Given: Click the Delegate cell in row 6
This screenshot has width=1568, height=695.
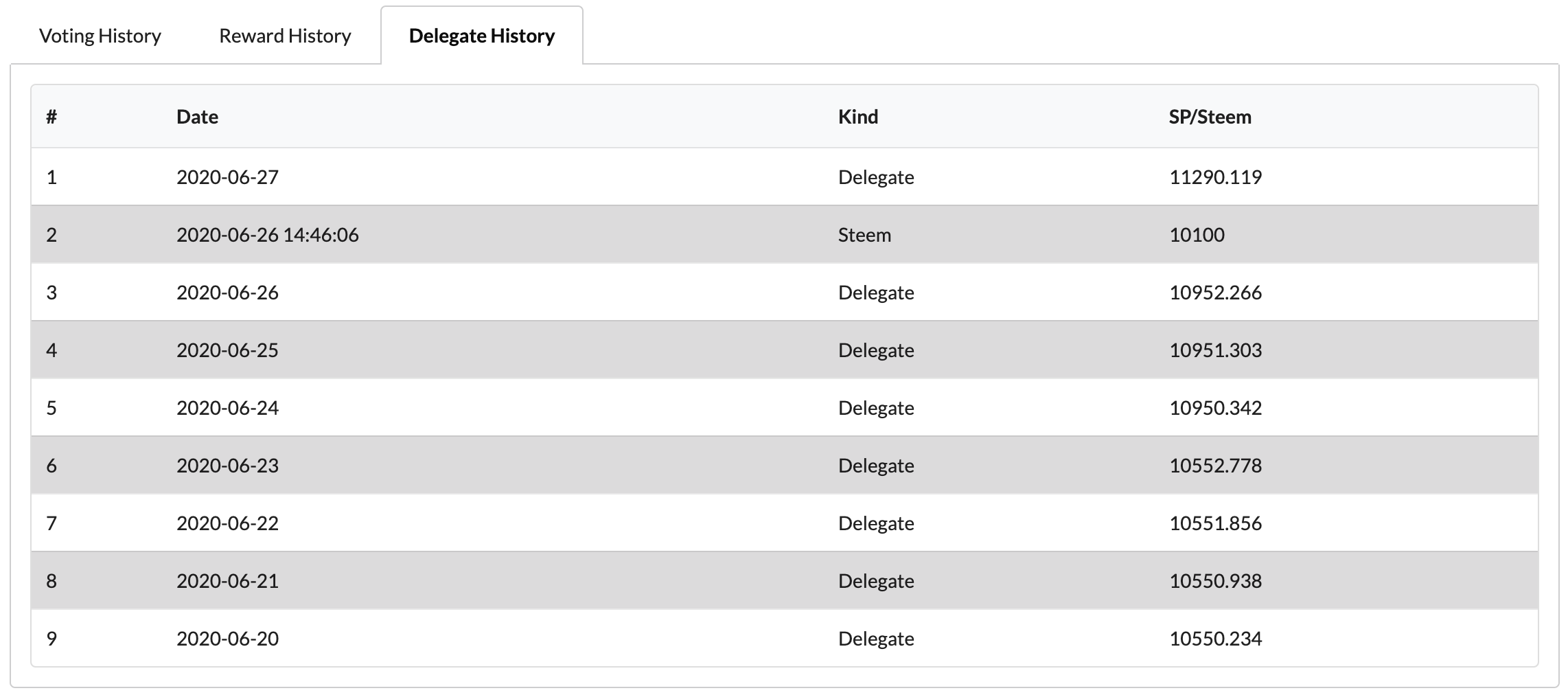Looking at the screenshot, I should click(876, 466).
